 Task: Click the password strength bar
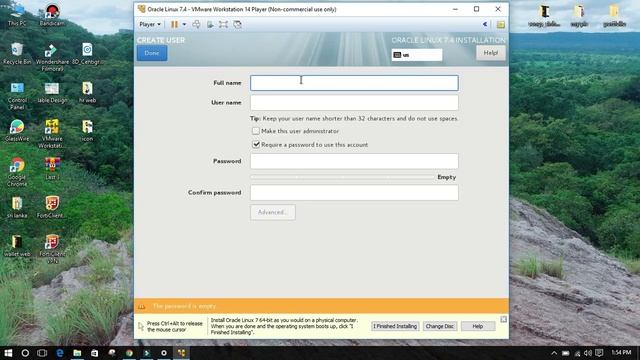pos(342,177)
